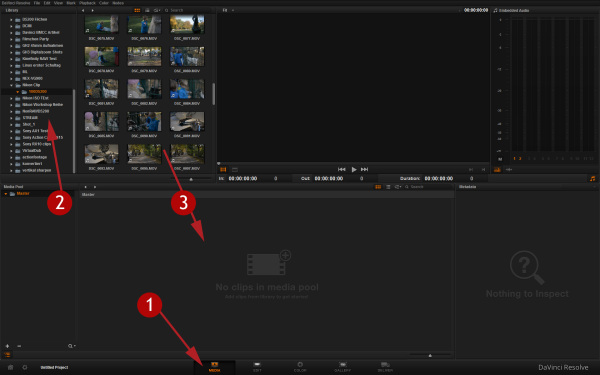Viewport: 600px width, 375px height.
Task: Open the File menu
Action: (37, 3)
